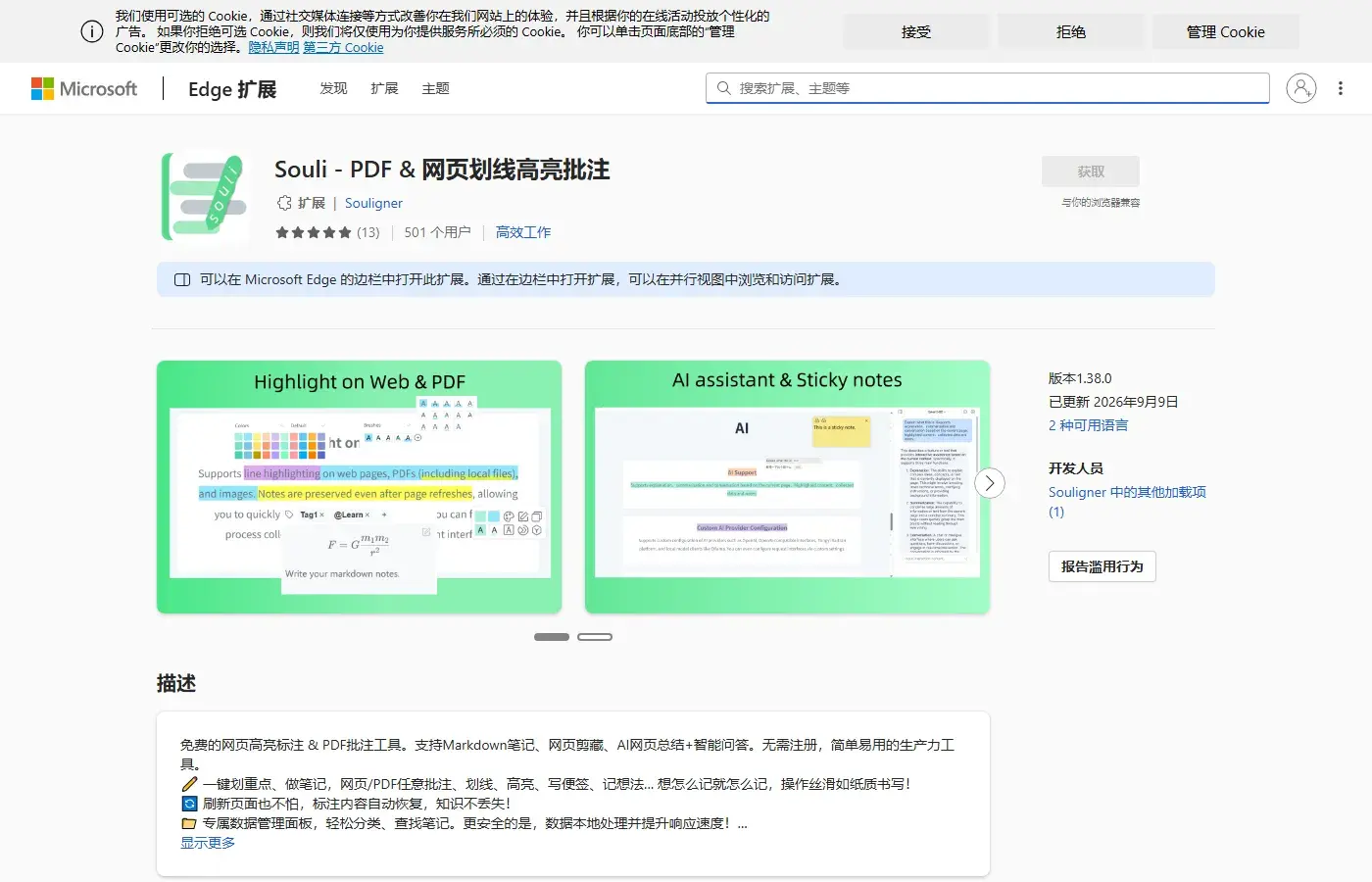Click the 501 个用户 text
Viewport: 1372px width, 882px height.
(x=437, y=232)
